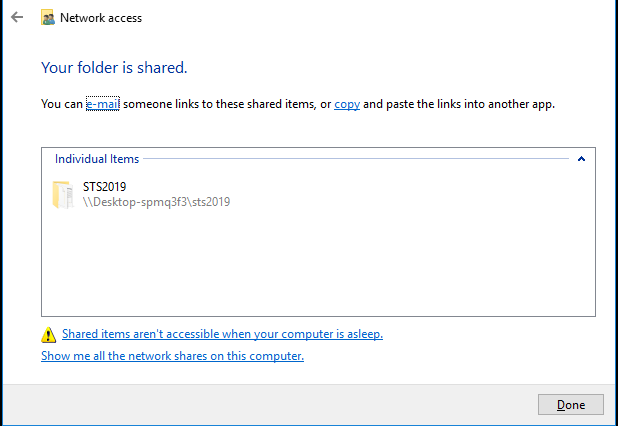
Task: Open the e-mail link
Action: [102, 104]
